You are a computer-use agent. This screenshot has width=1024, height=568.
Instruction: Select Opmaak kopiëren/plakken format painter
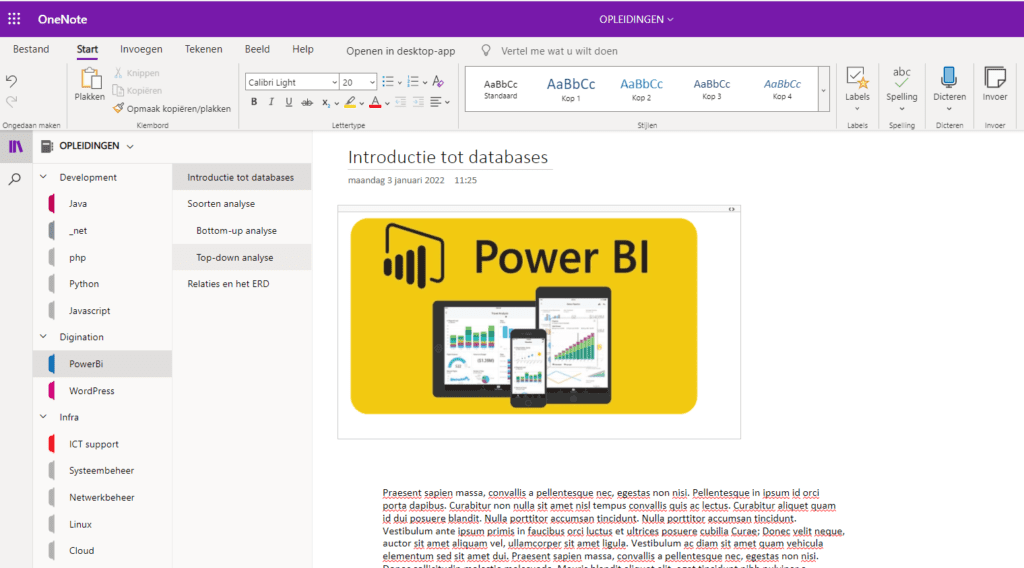172,108
